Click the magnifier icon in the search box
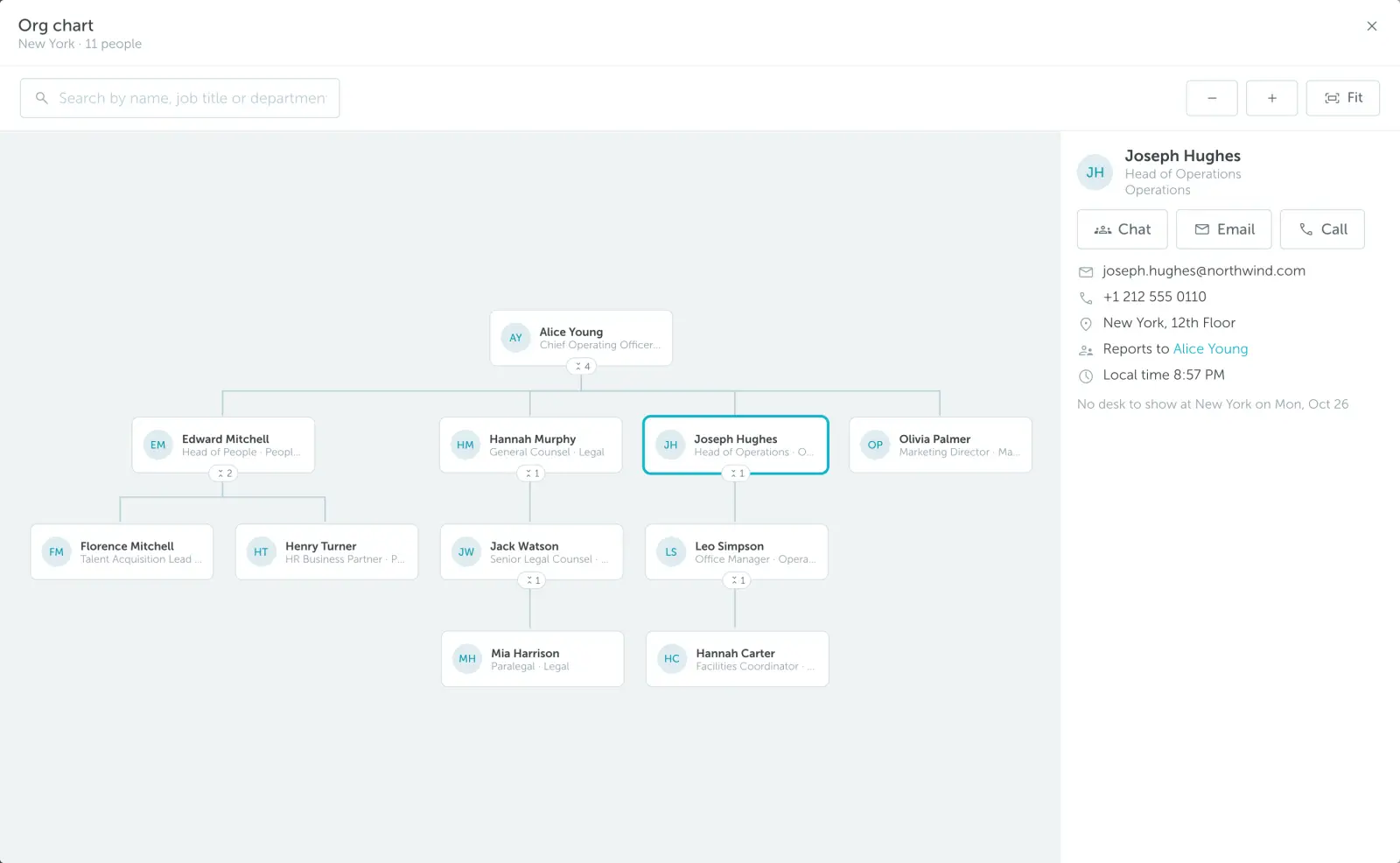This screenshot has height=863, width=1400. point(41,98)
